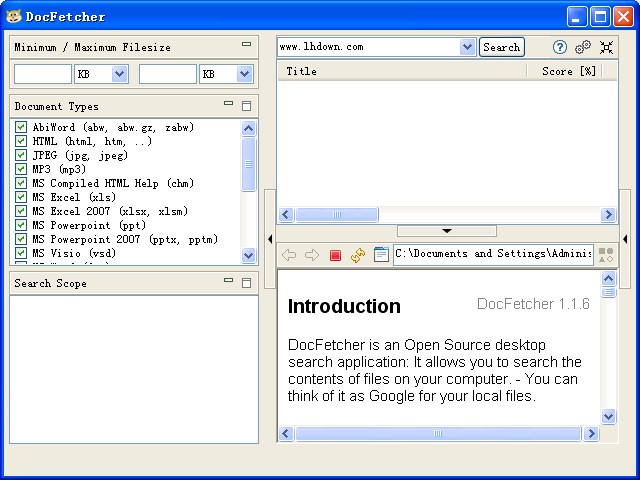Uncheck MS Excel (xls) type

(x=21, y=197)
